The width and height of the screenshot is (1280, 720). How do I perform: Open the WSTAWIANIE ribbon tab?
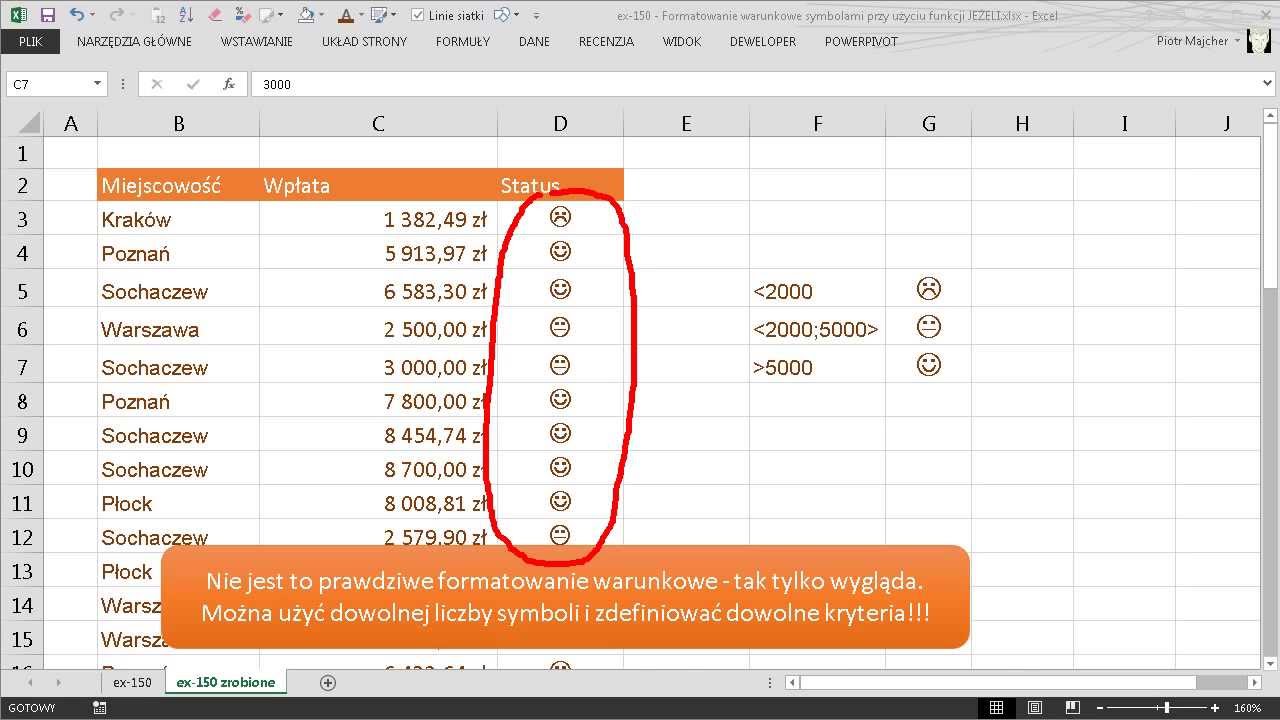(257, 42)
